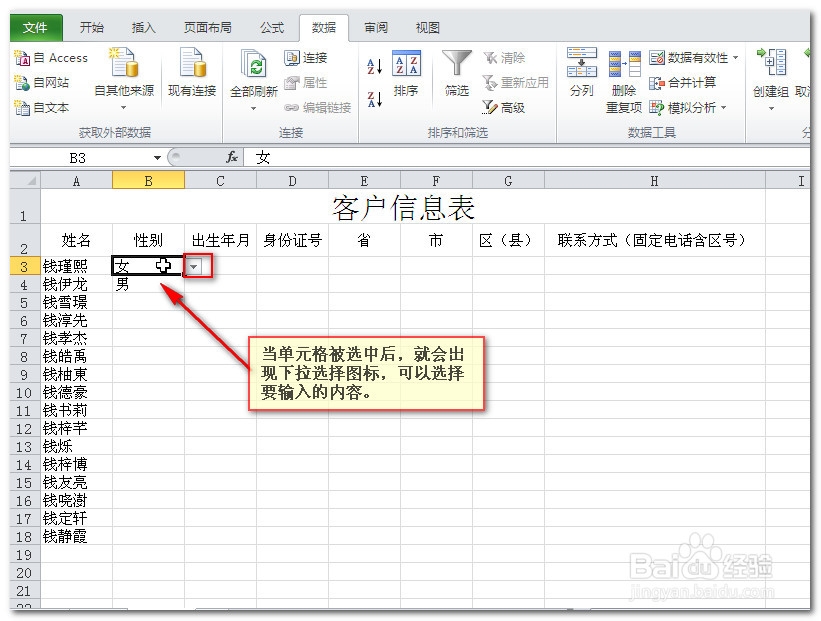The width and height of the screenshot is (821, 621).
Task: Open the 排序 sort dialog icon
Action: coord(406,63)
